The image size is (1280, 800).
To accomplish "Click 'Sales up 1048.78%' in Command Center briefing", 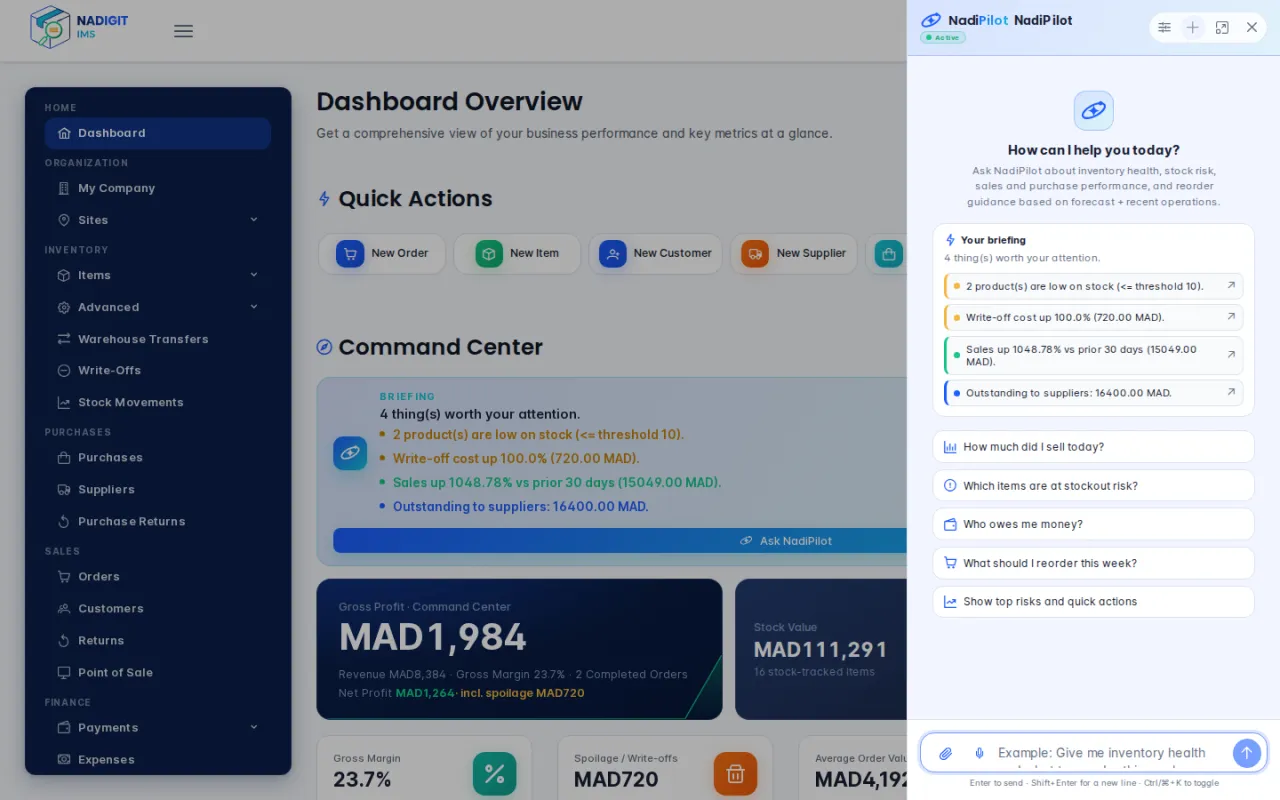I will (557, 482).
